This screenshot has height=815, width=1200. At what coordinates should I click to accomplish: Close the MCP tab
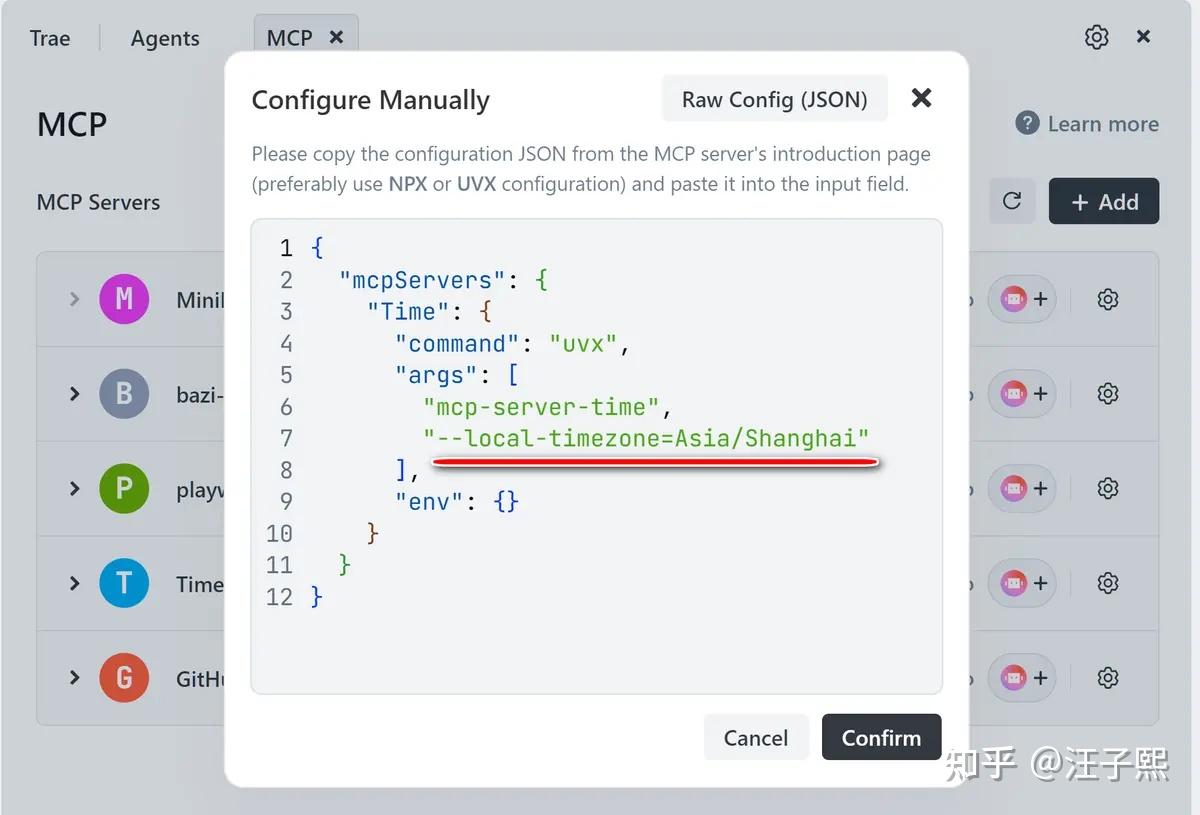click(x=336, y=37)
